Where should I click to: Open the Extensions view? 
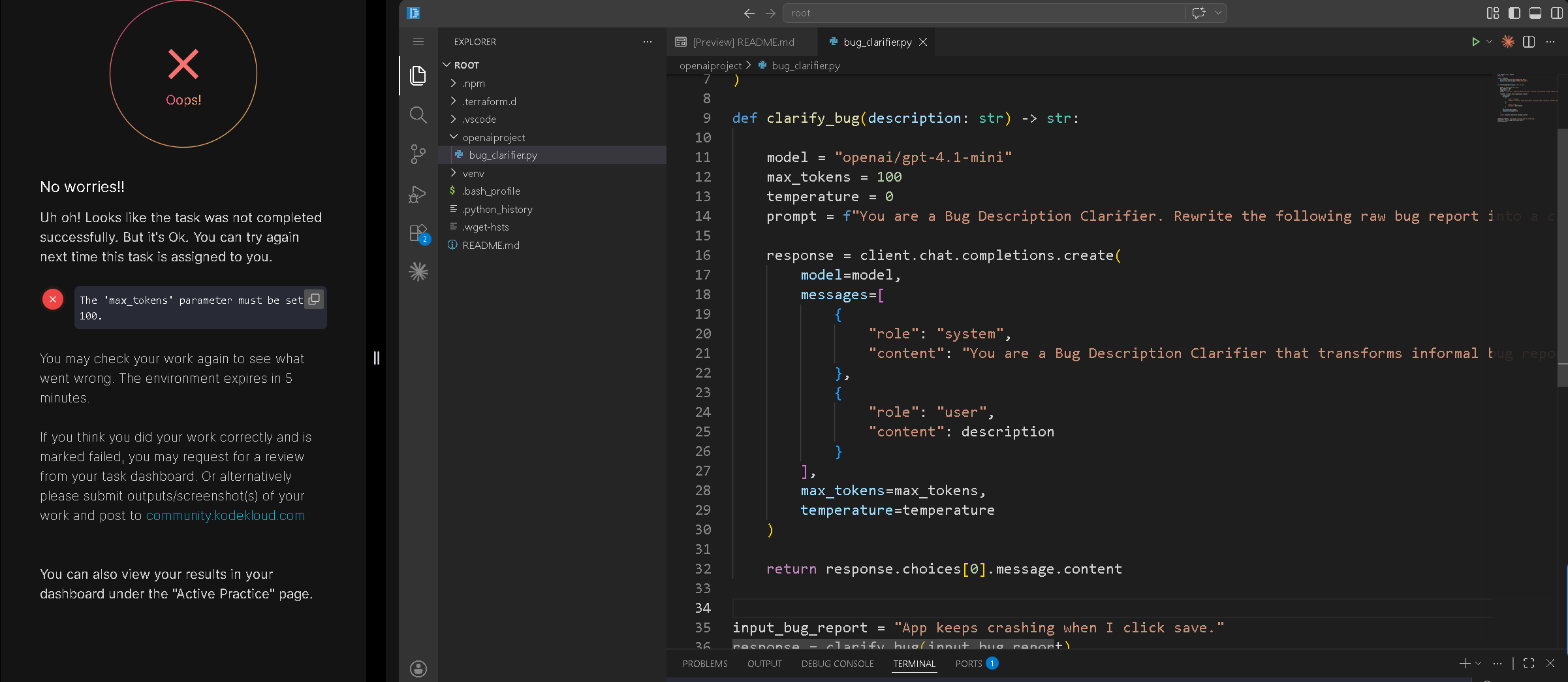pos(418,233)
